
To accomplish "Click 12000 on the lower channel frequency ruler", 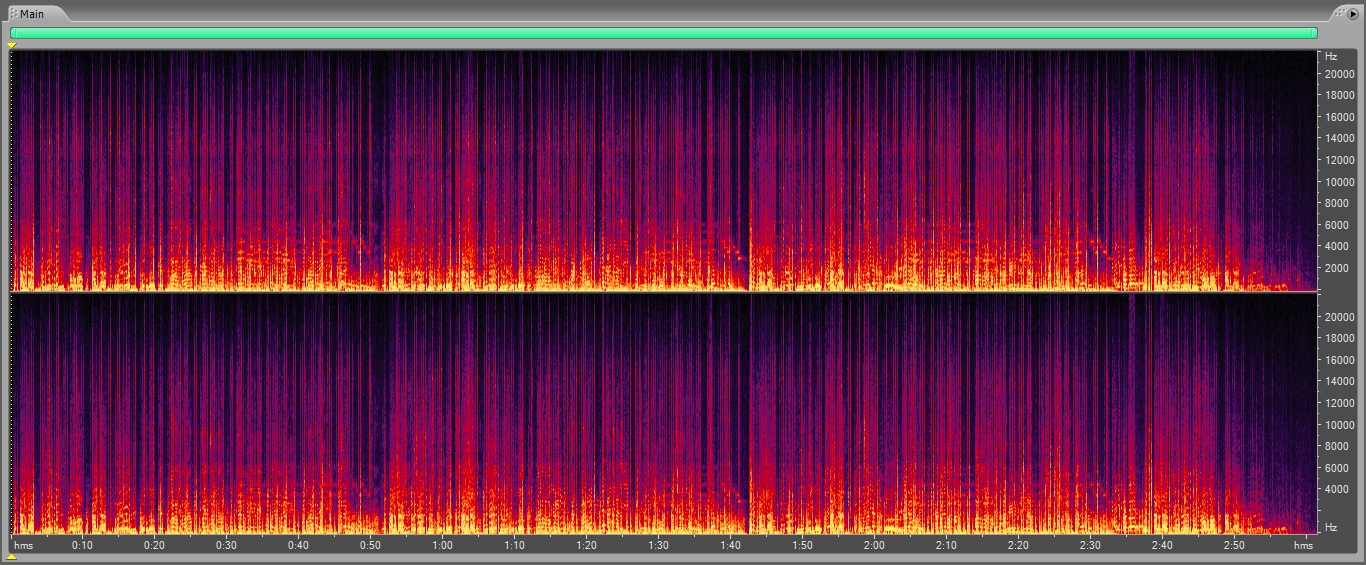I will tap(1340, 403).
